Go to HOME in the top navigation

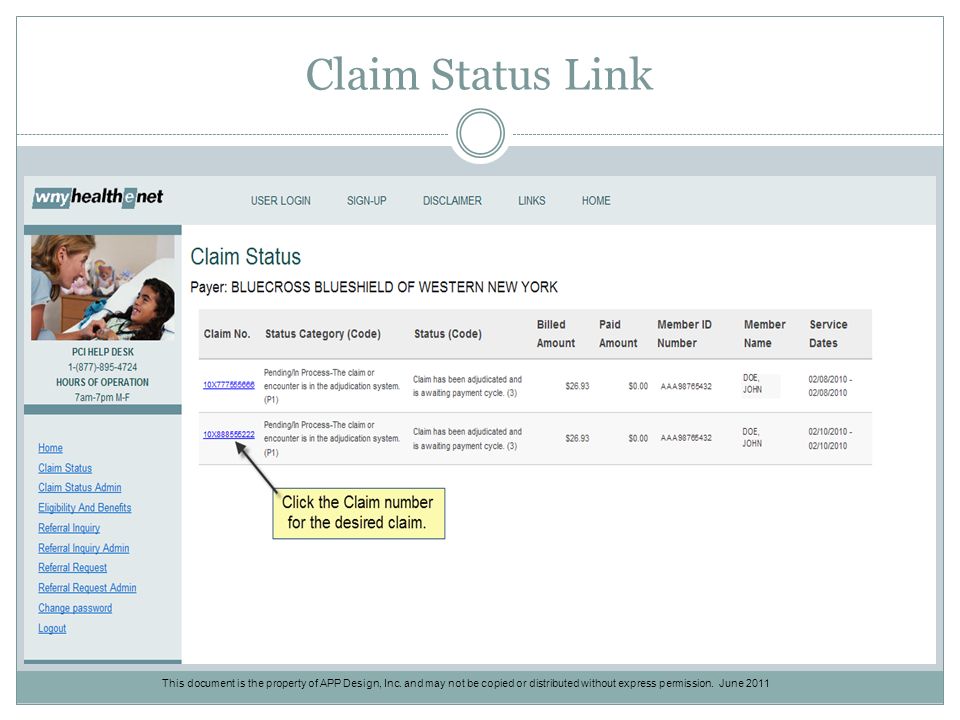pos(596,201)
